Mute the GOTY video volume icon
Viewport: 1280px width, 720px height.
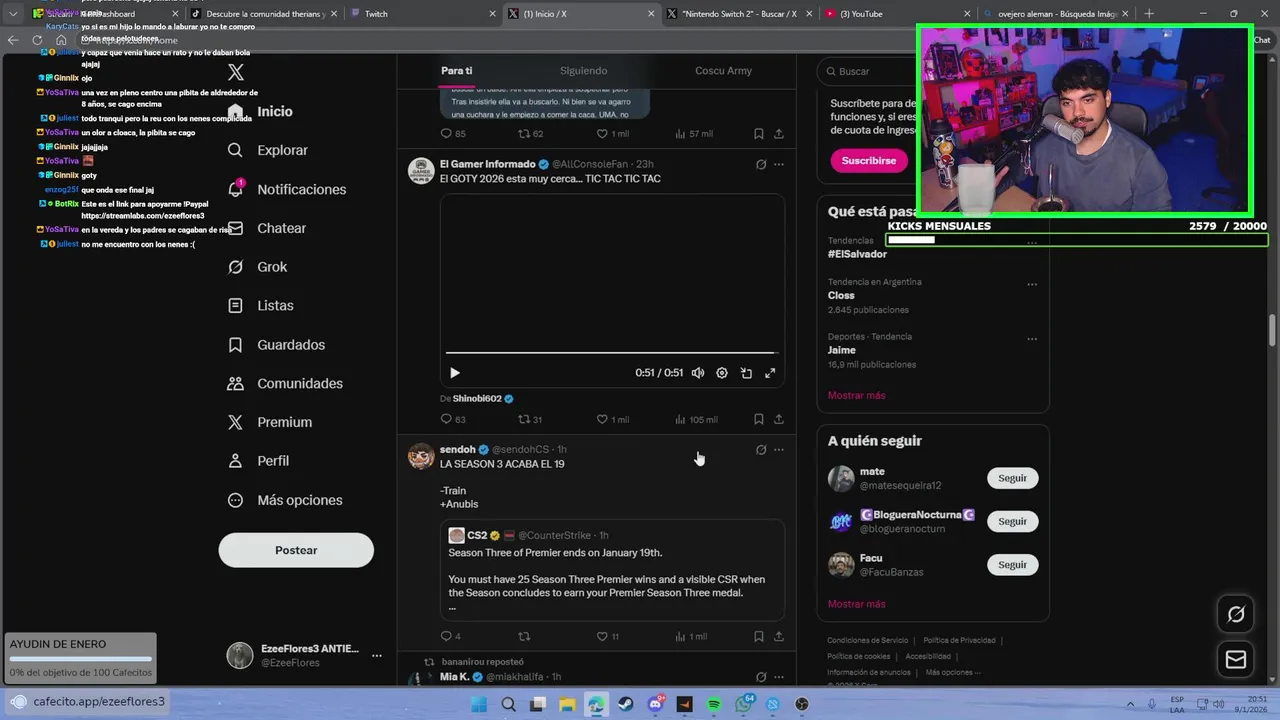698,373
